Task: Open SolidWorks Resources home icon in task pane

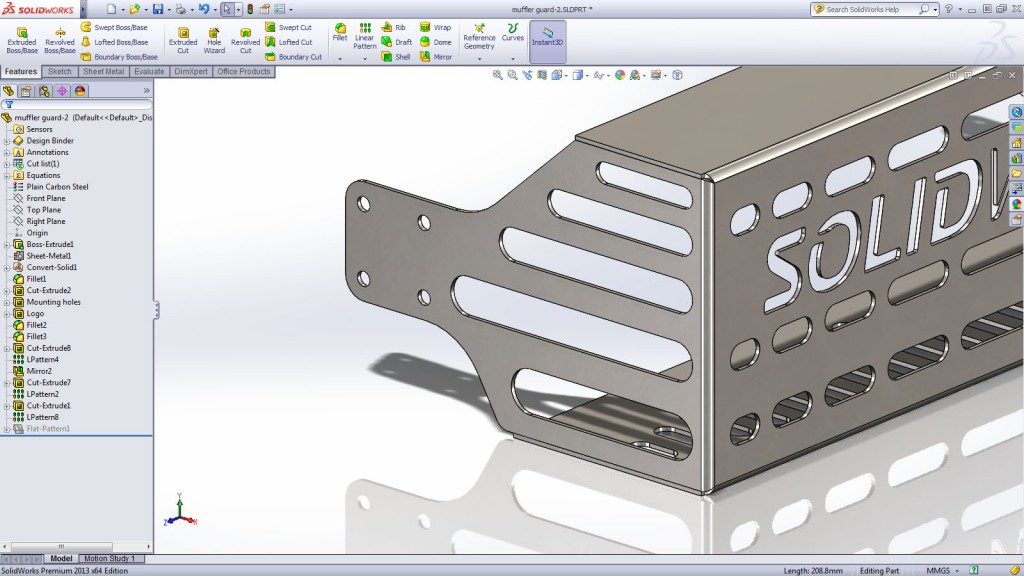Action: (1016, 142)
